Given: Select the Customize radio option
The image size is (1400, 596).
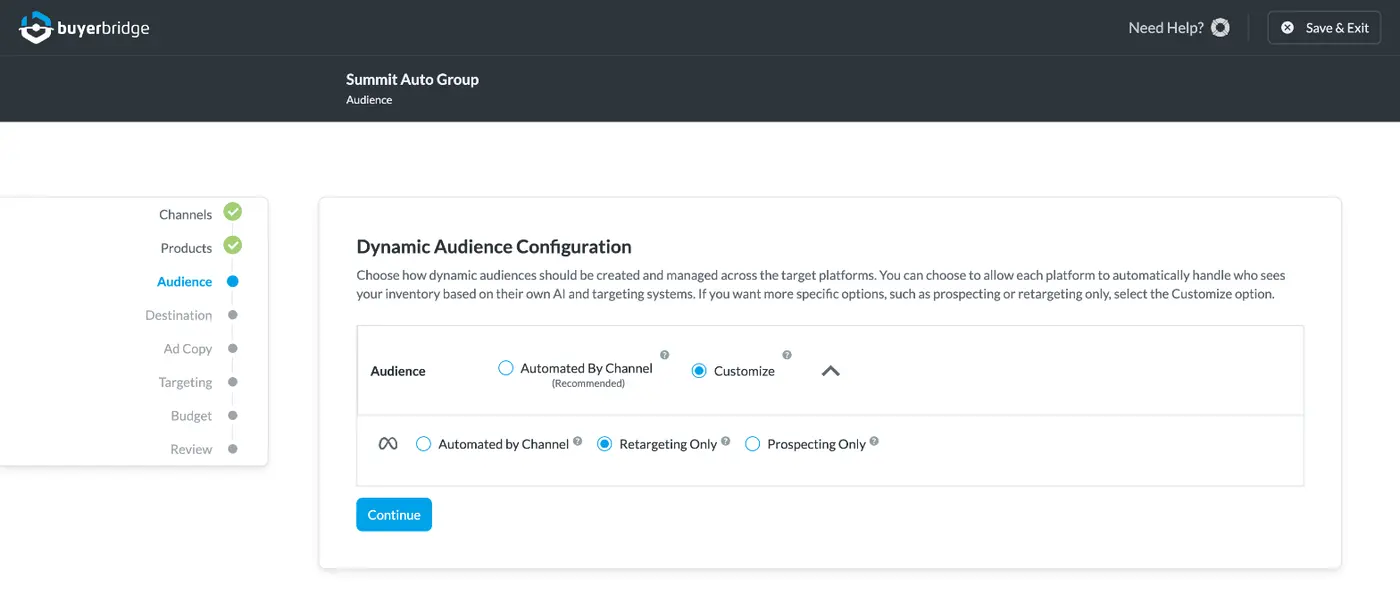Looking at the screenshot, I should [700, 370].
